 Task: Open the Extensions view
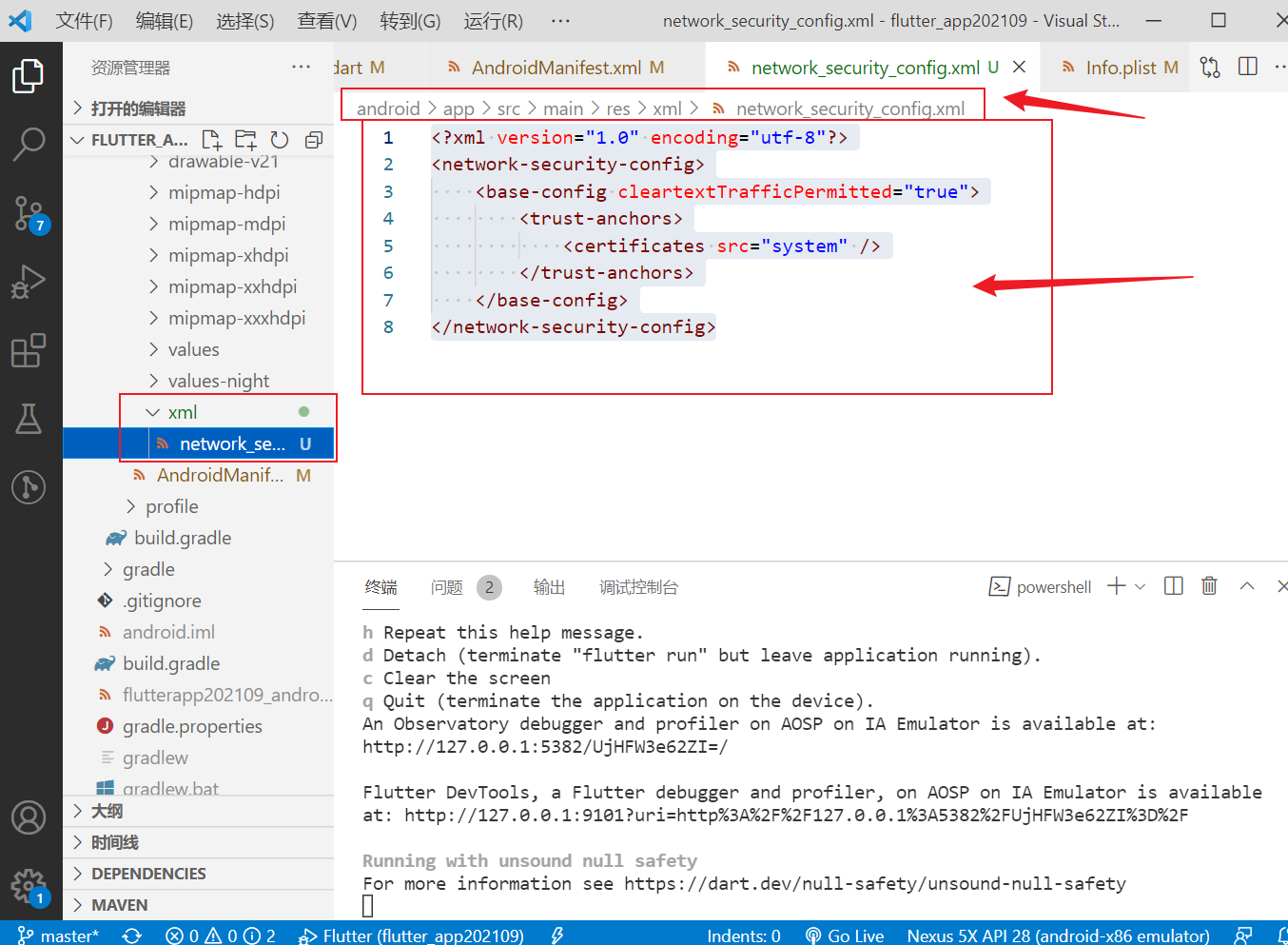(29, 350)
